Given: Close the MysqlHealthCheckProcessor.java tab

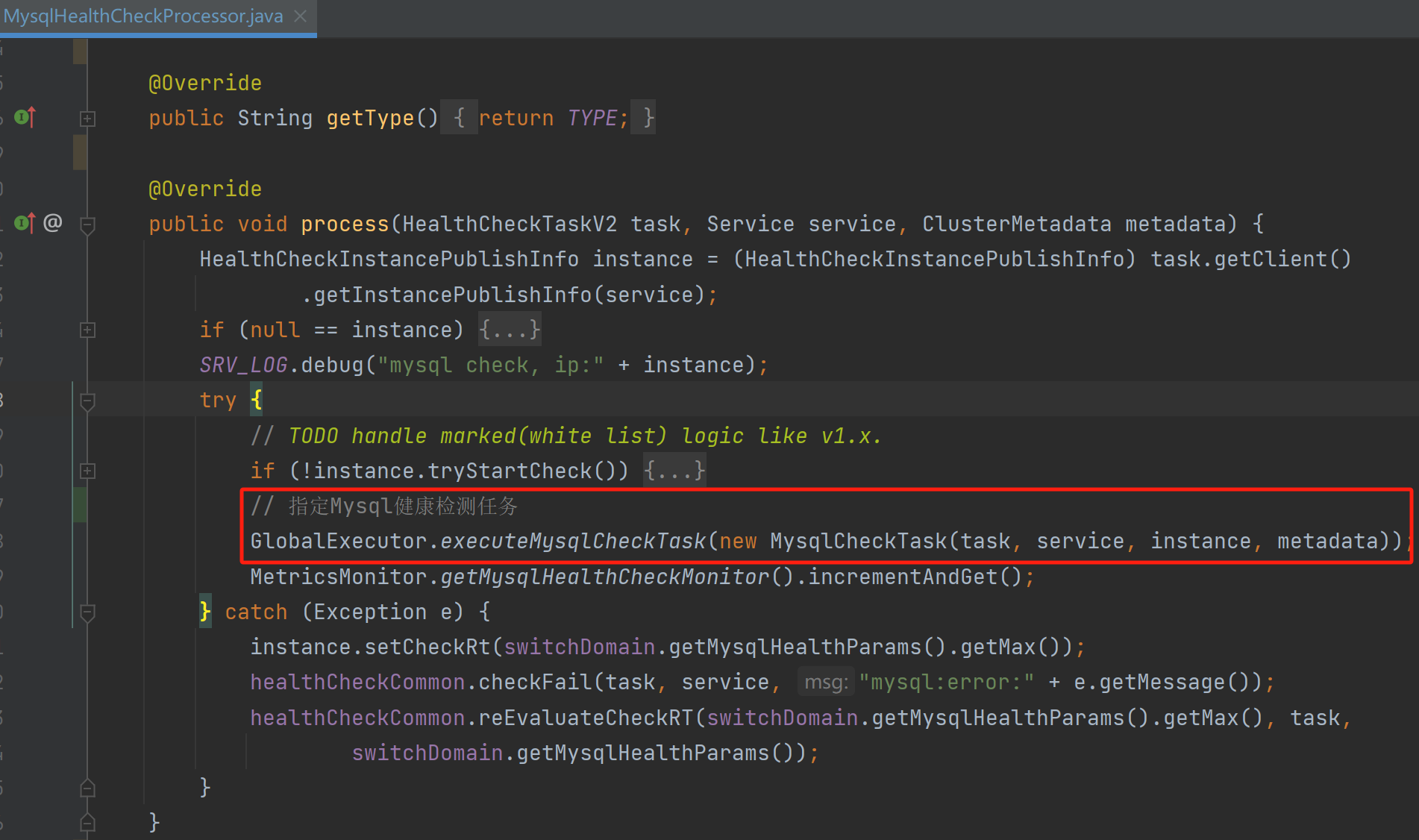Looking at the screenshot, I should 301,16.
